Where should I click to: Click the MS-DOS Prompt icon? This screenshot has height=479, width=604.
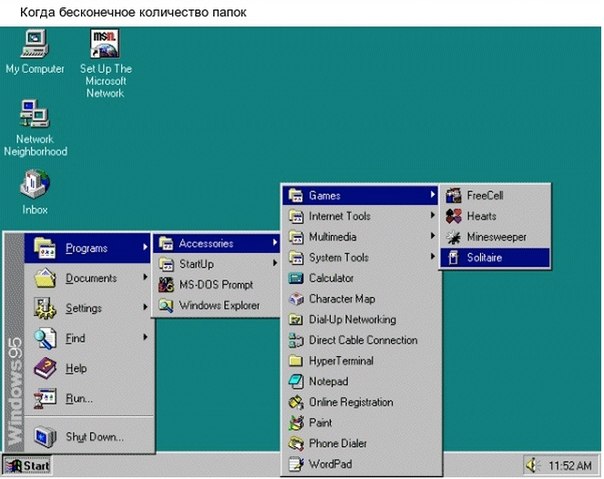(x=166, y=285)
